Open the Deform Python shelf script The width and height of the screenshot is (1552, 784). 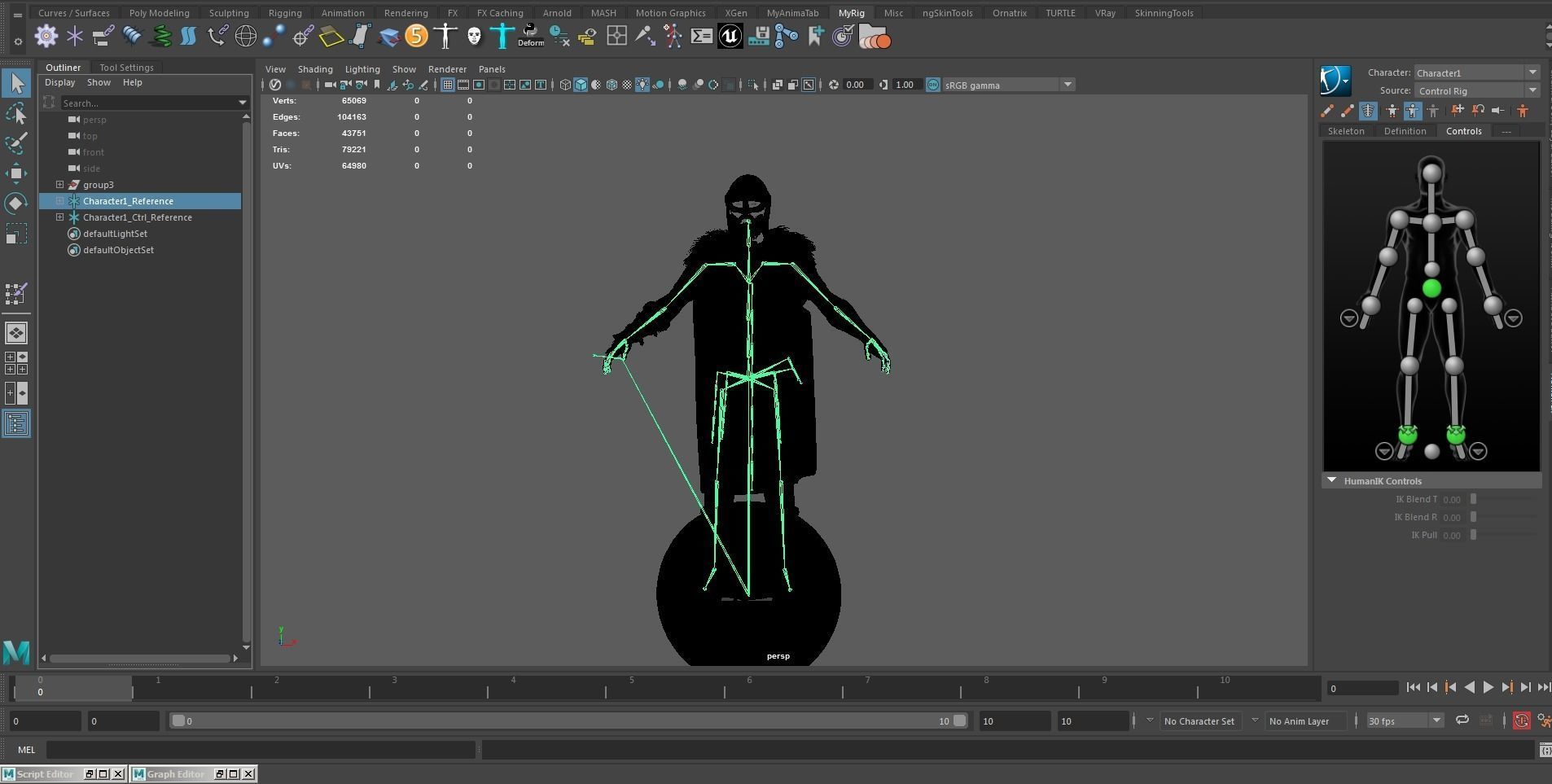[x=530, y=37]
